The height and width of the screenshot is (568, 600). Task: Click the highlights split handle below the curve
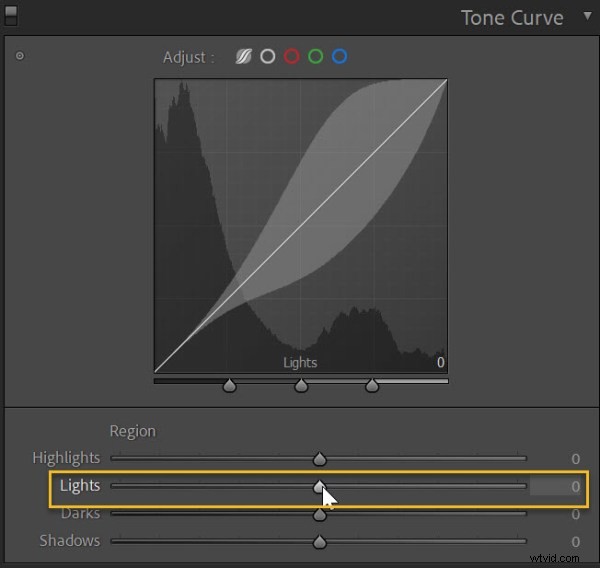[x=372, y=385]
